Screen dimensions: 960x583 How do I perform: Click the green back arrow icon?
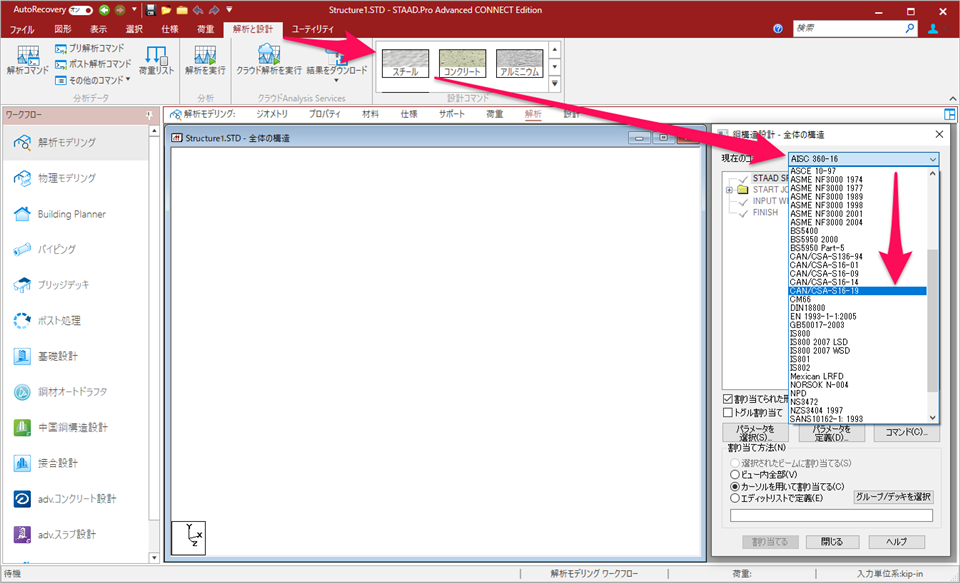pyautogui.click(x=104, y=10)
